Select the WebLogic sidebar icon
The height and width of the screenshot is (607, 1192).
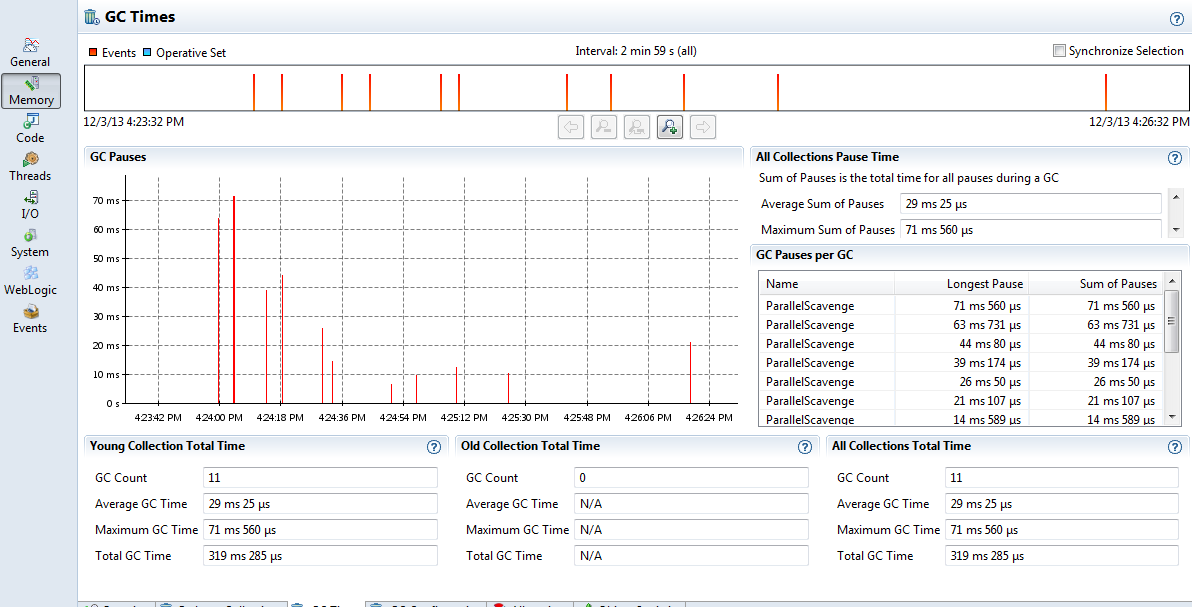tap(30, 283)
